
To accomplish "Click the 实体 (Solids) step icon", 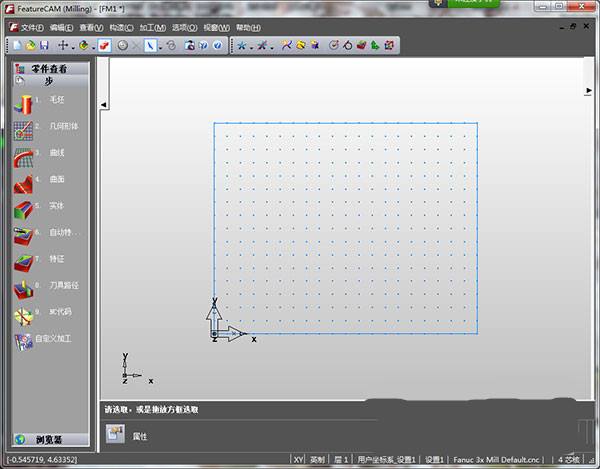I will (x=24, y=209).
